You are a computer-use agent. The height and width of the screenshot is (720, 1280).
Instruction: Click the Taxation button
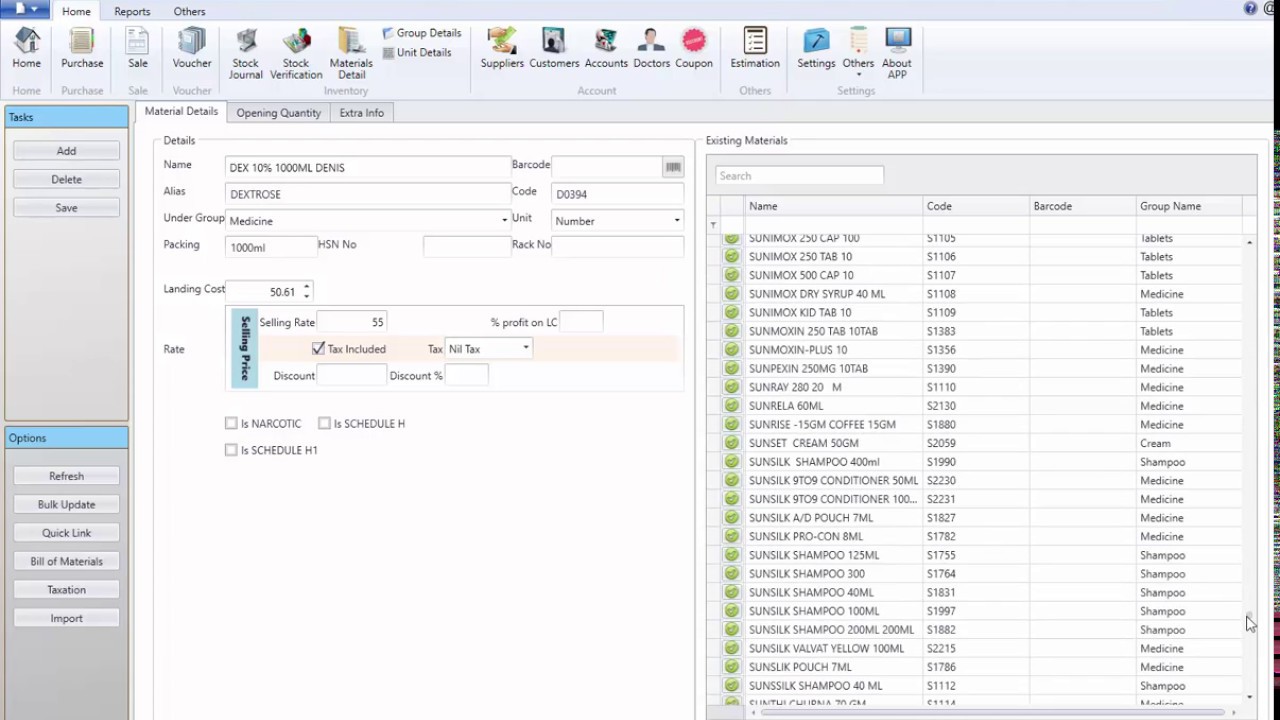(66, 590)
